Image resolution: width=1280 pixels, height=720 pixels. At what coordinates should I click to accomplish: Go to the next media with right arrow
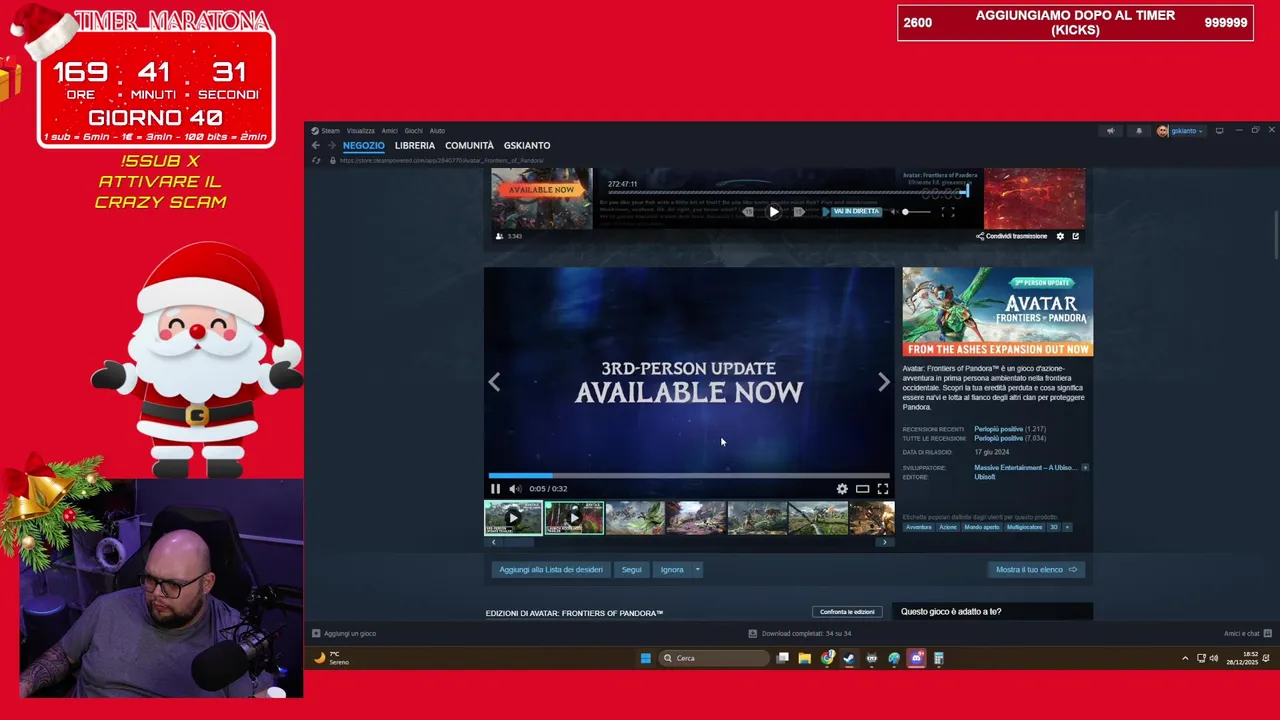(x=884, y=382)
